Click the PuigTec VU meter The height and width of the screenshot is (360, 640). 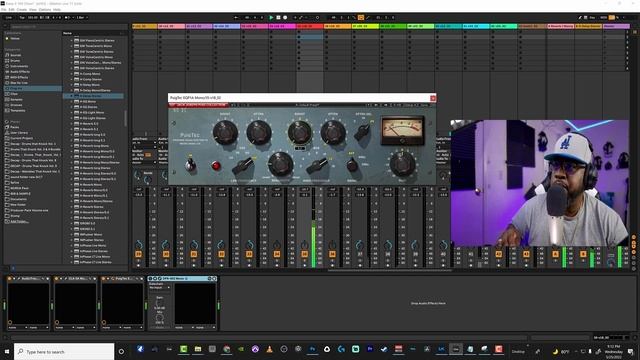click(402, 131)
